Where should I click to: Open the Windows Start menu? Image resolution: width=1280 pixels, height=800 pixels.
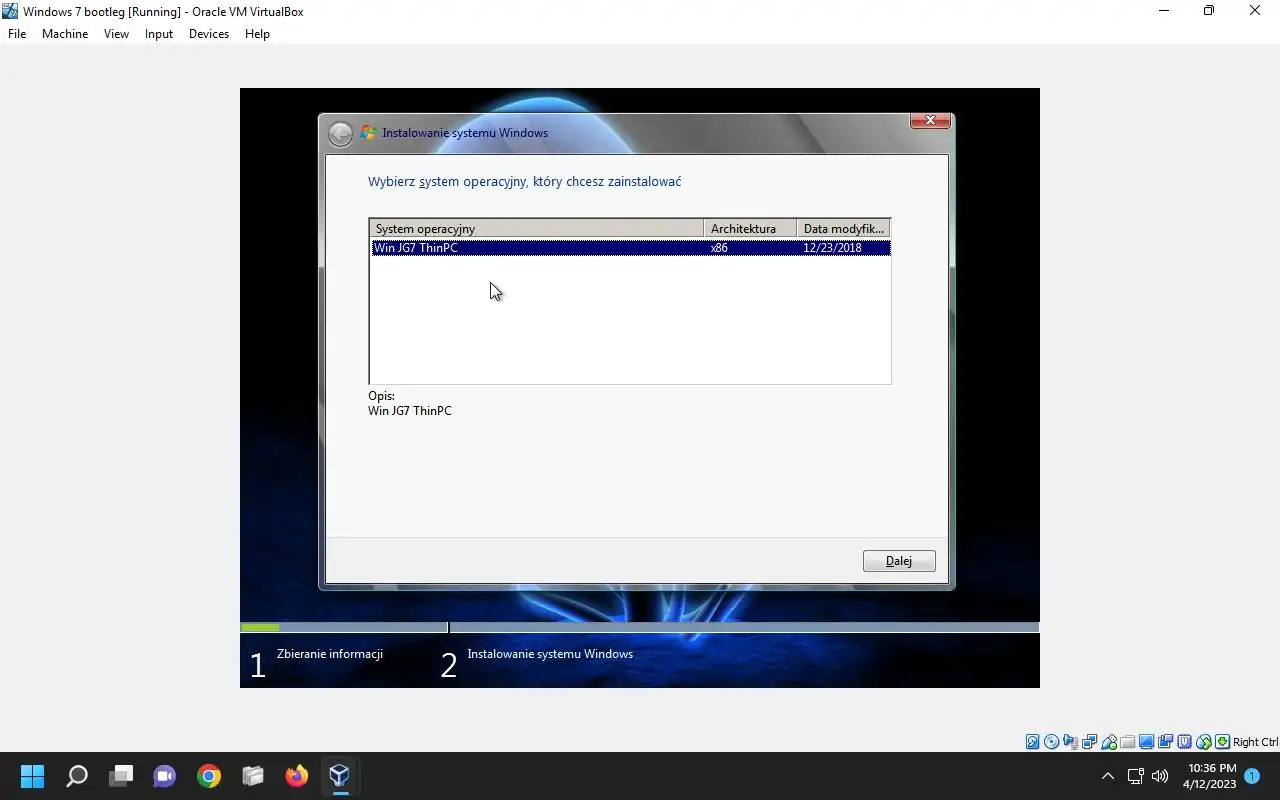(x=33, y=776)
